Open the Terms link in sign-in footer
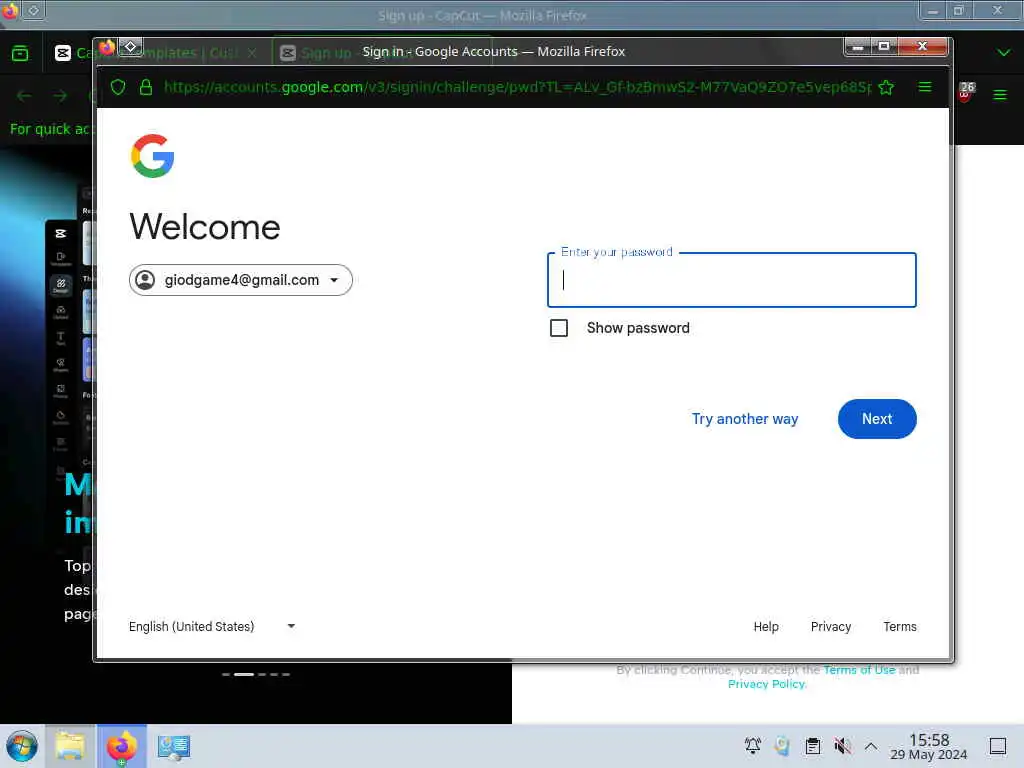Screen dimensions: 1024x768 click(x=900, y=626)
